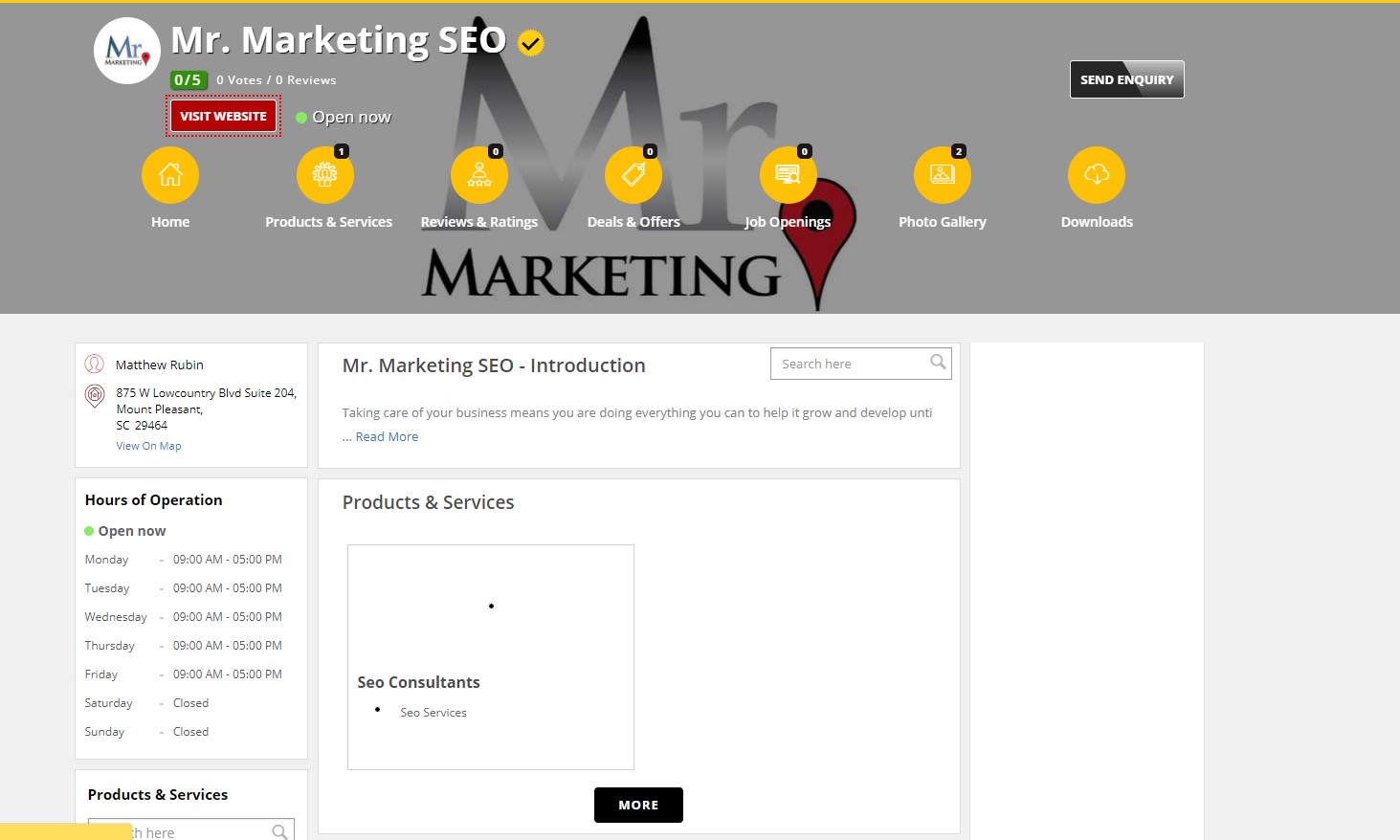Viewport: 1400px width, 840px height.
Task: View the Photo Gallery icon
Action: click(x=943, y=175)
